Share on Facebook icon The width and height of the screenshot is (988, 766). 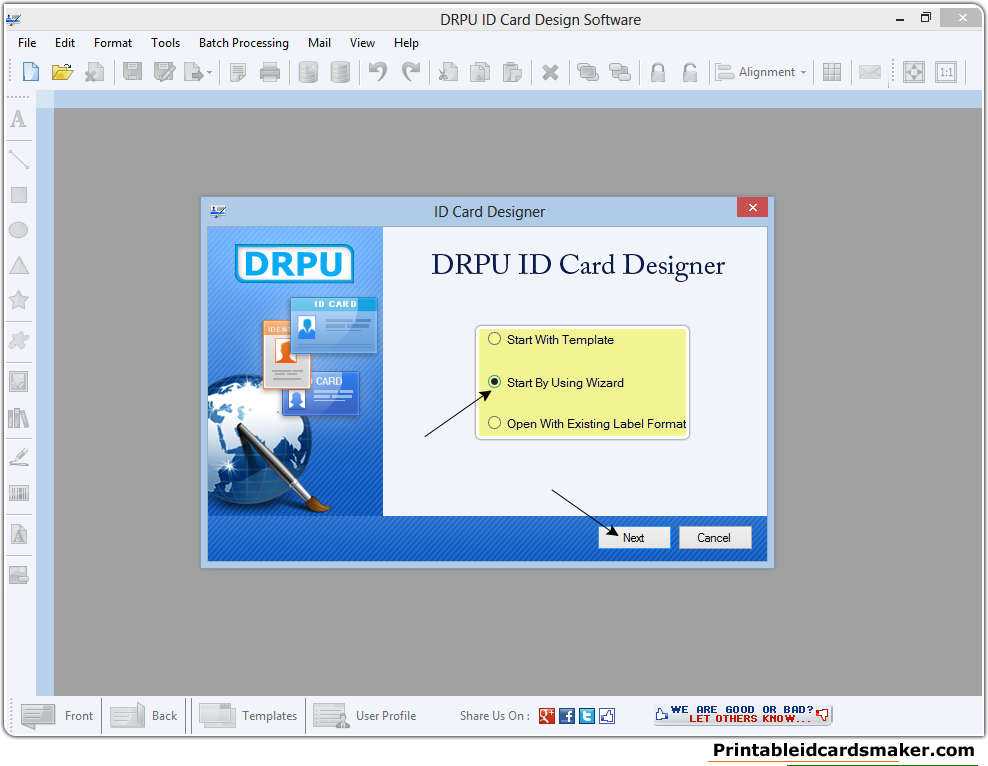[x=567, y=716]
